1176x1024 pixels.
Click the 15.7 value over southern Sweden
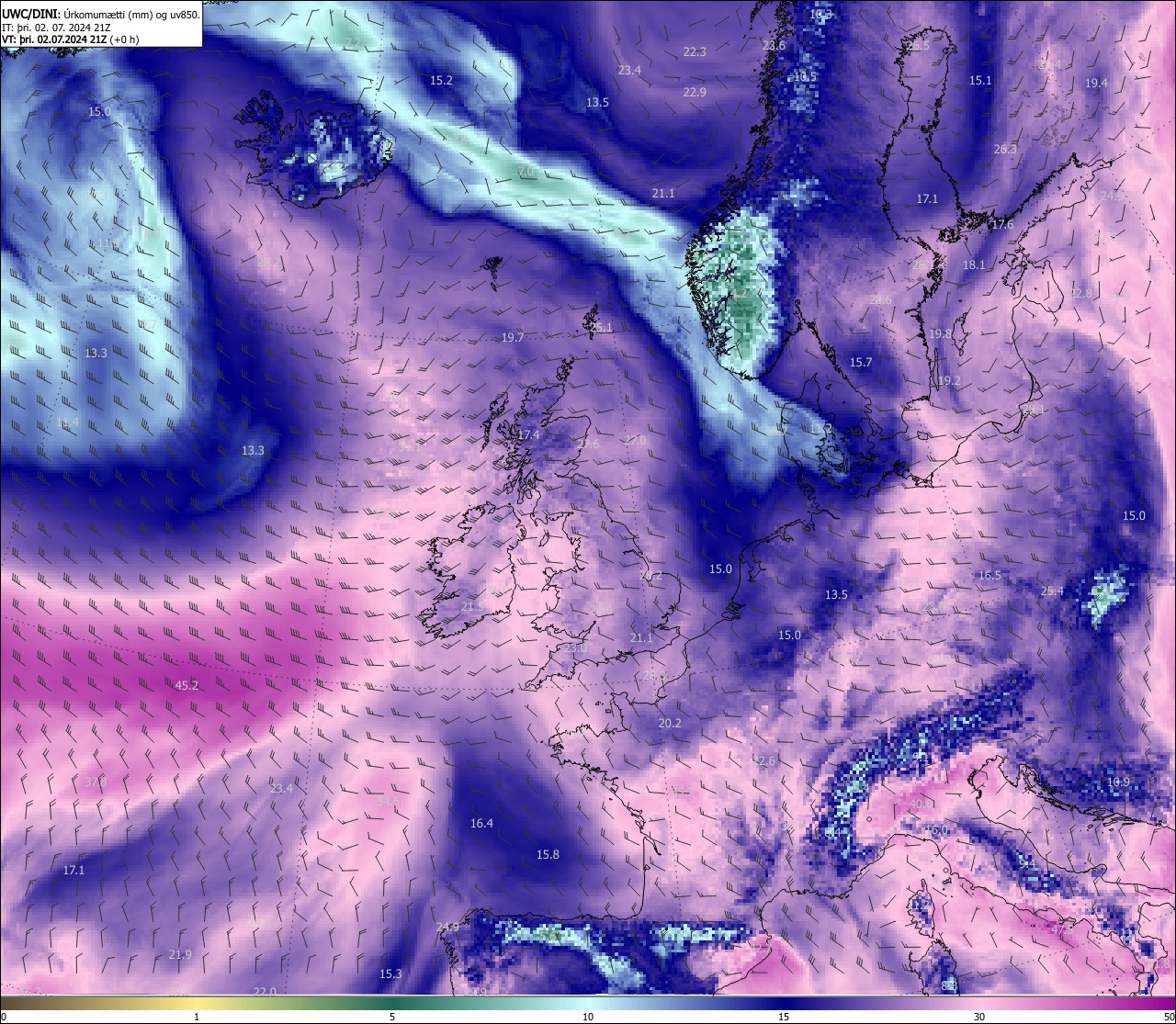pos(861,363)
